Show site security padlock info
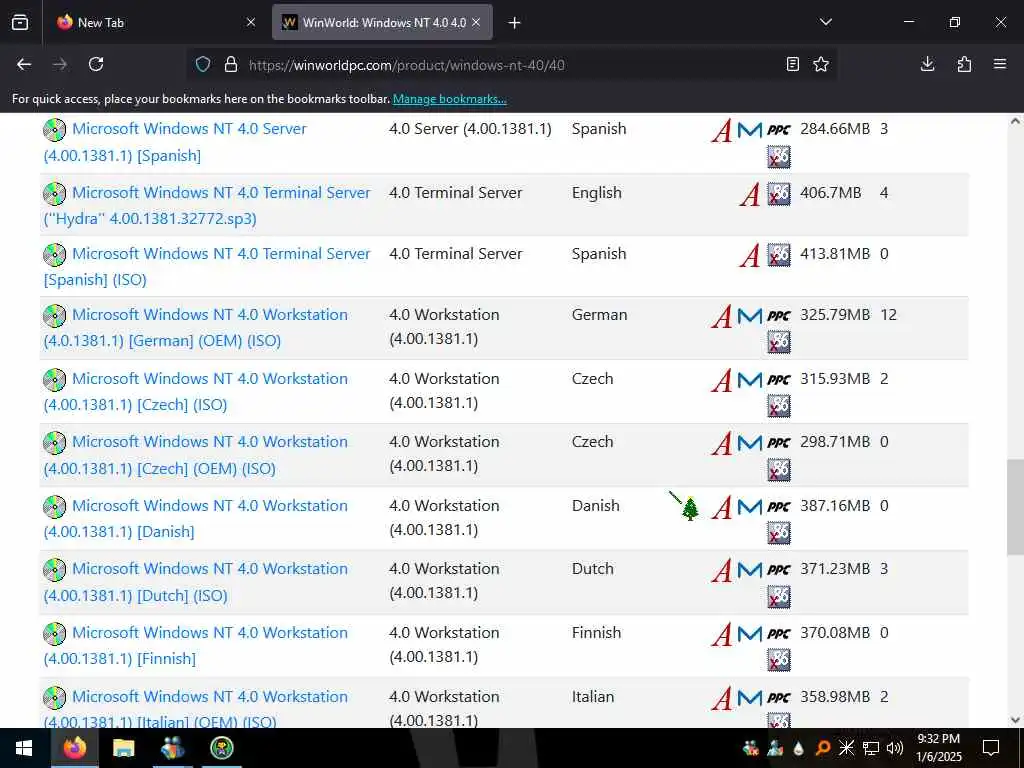 click(231, 65)
